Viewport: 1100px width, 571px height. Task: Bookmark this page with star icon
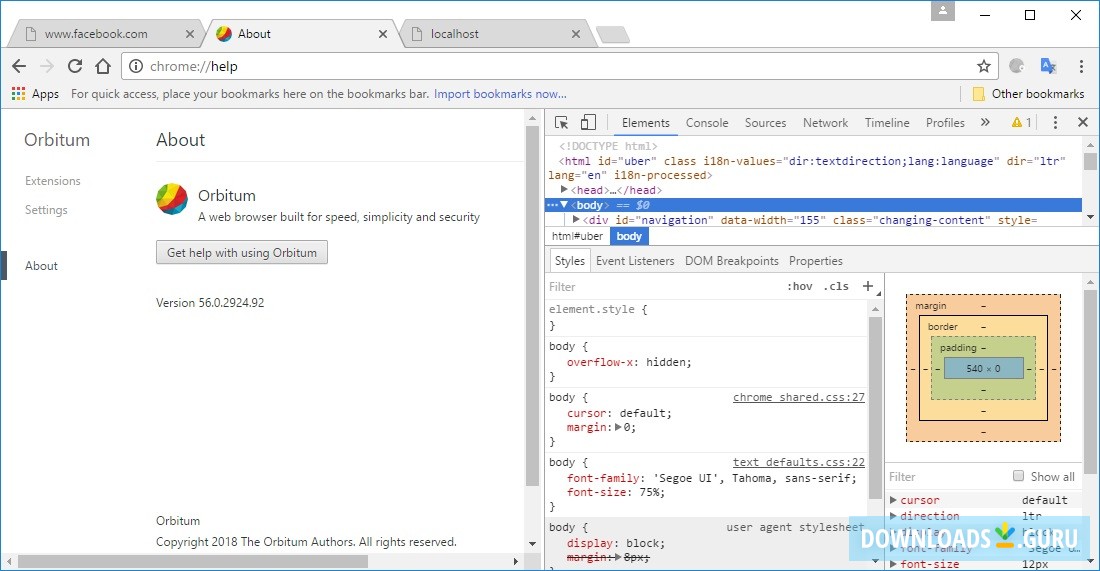[x=984, y=67]
